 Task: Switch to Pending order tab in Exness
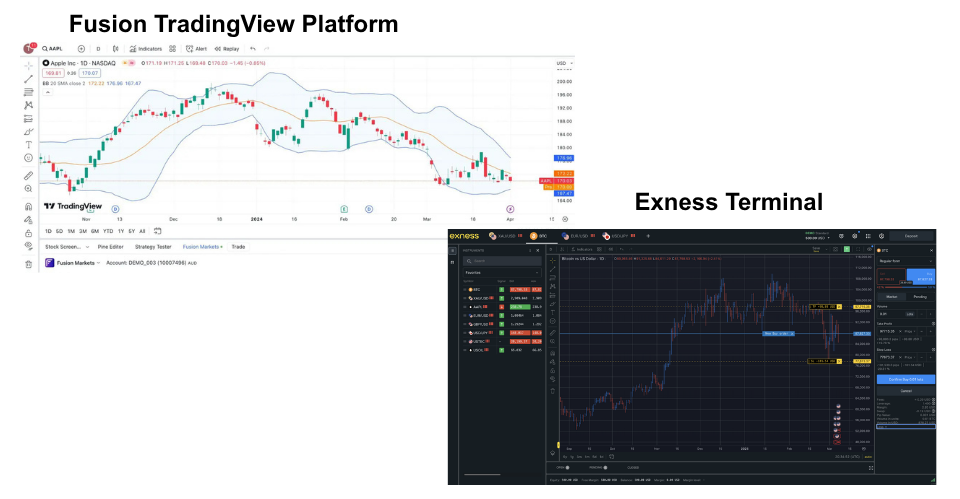(x=920, y=296)
